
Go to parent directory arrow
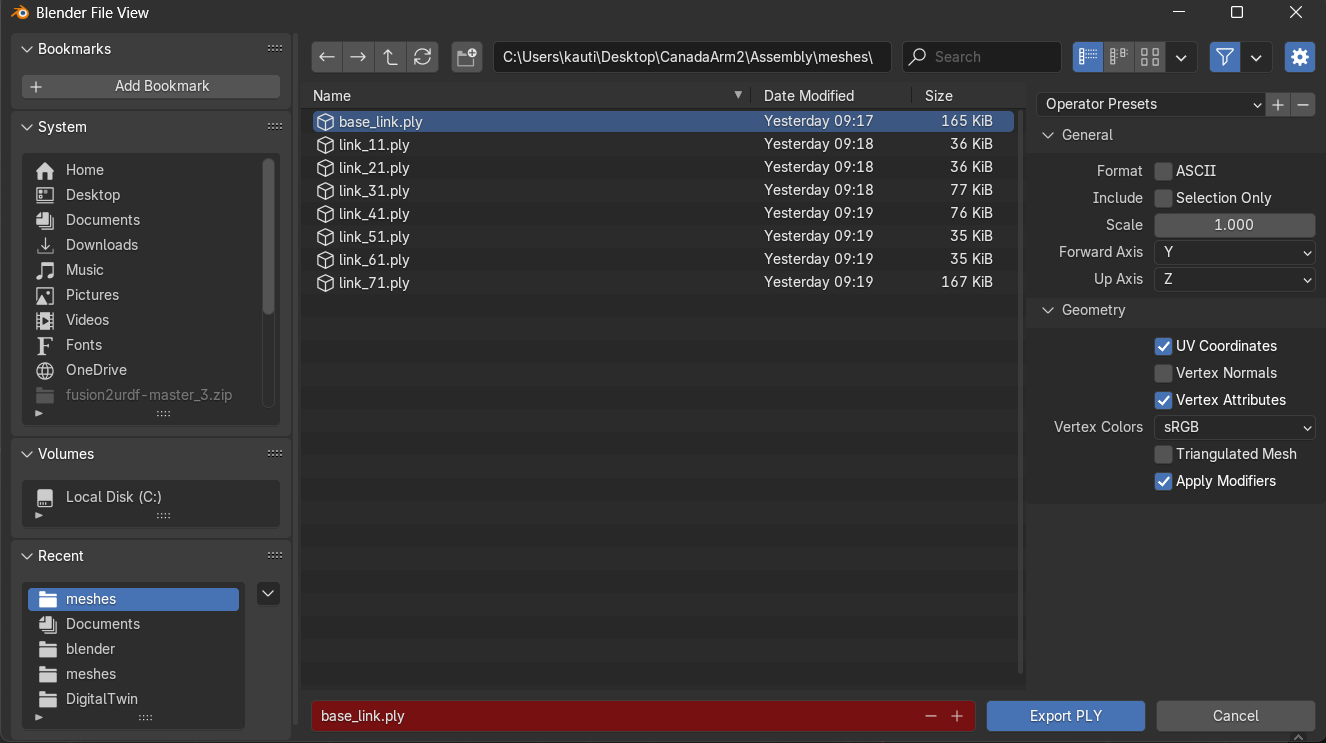coord(390,57)
